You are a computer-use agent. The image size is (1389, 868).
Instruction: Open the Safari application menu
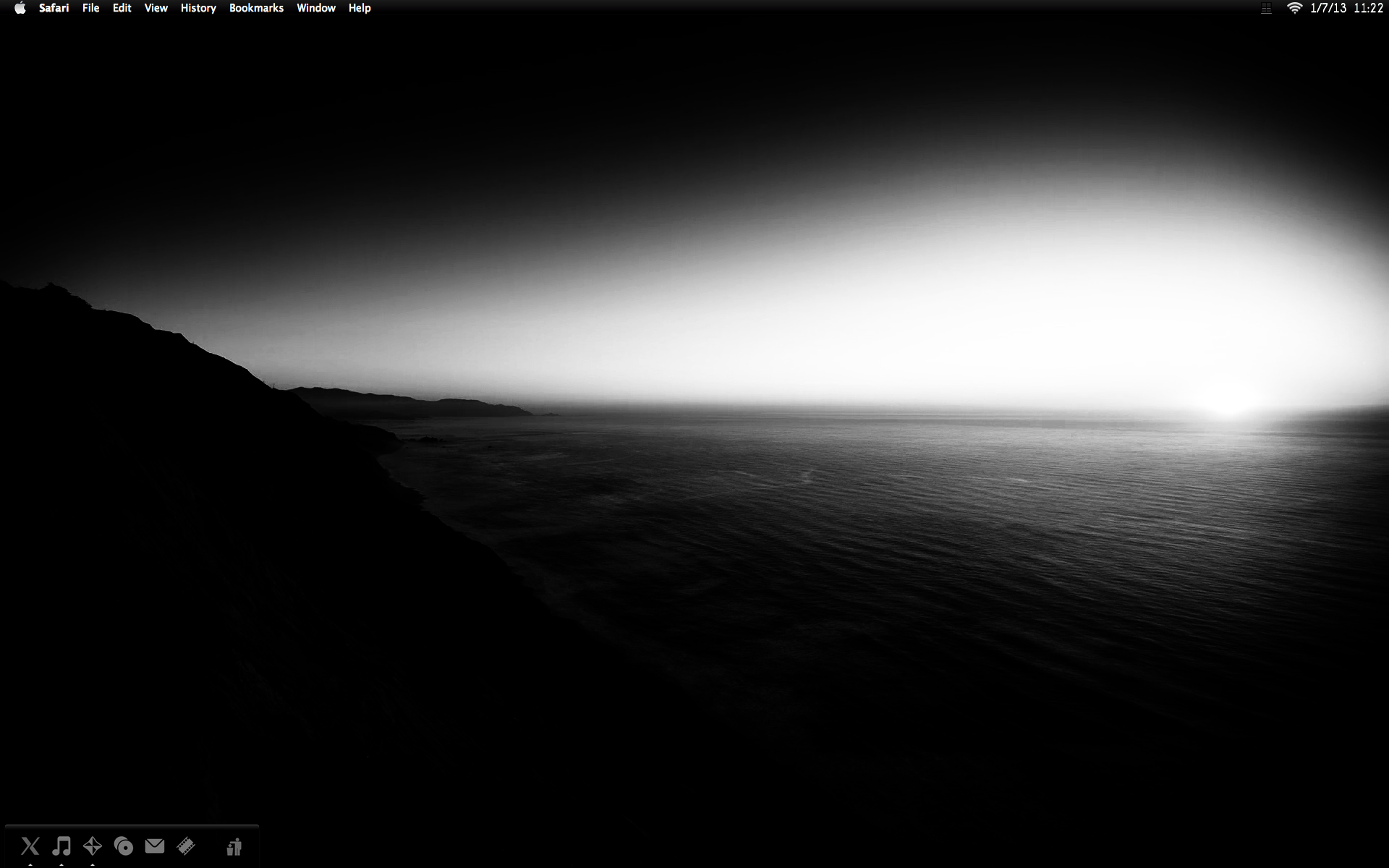click(x=54, y=8)
